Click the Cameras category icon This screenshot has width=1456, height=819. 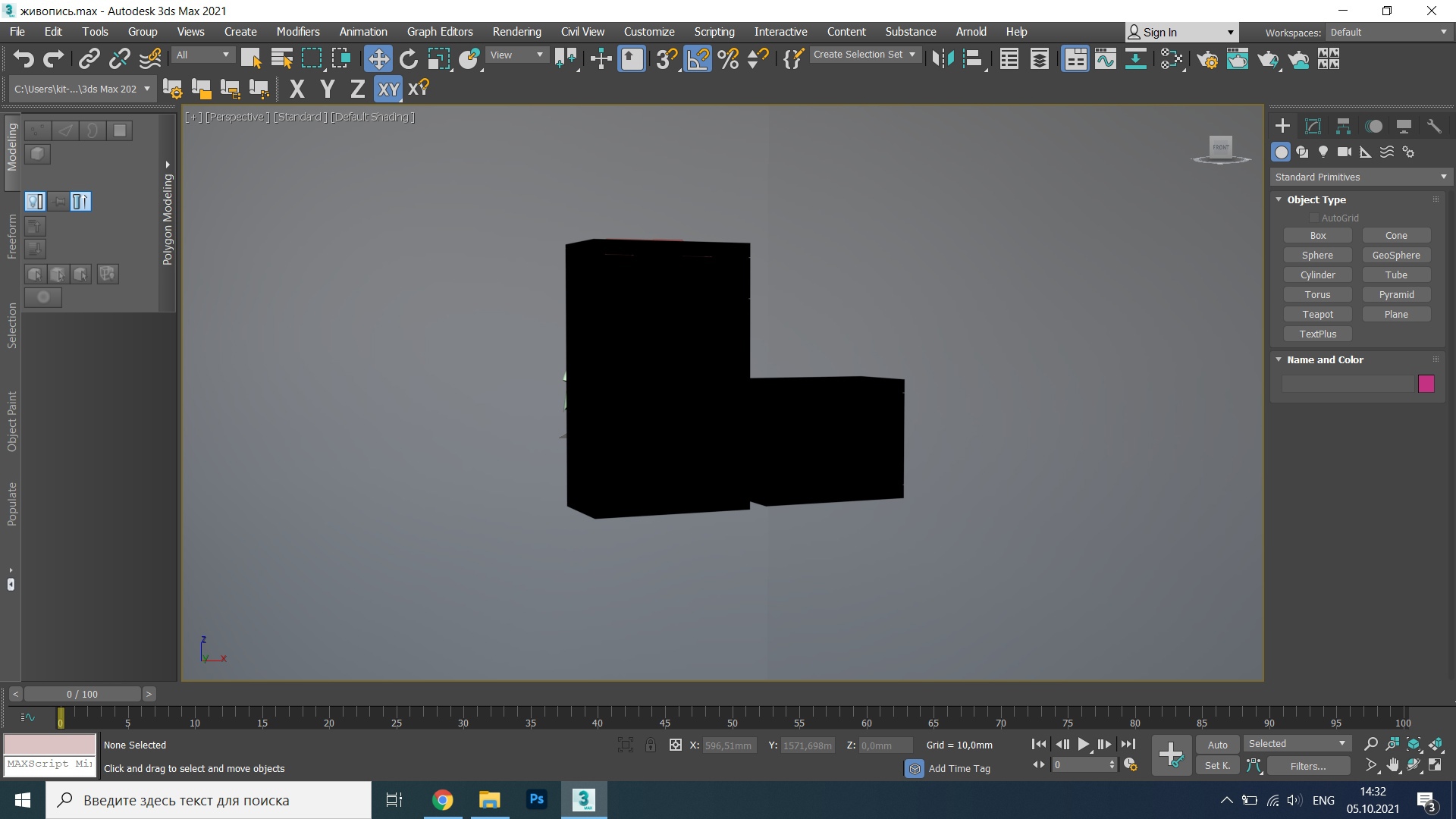(1345, 152)
